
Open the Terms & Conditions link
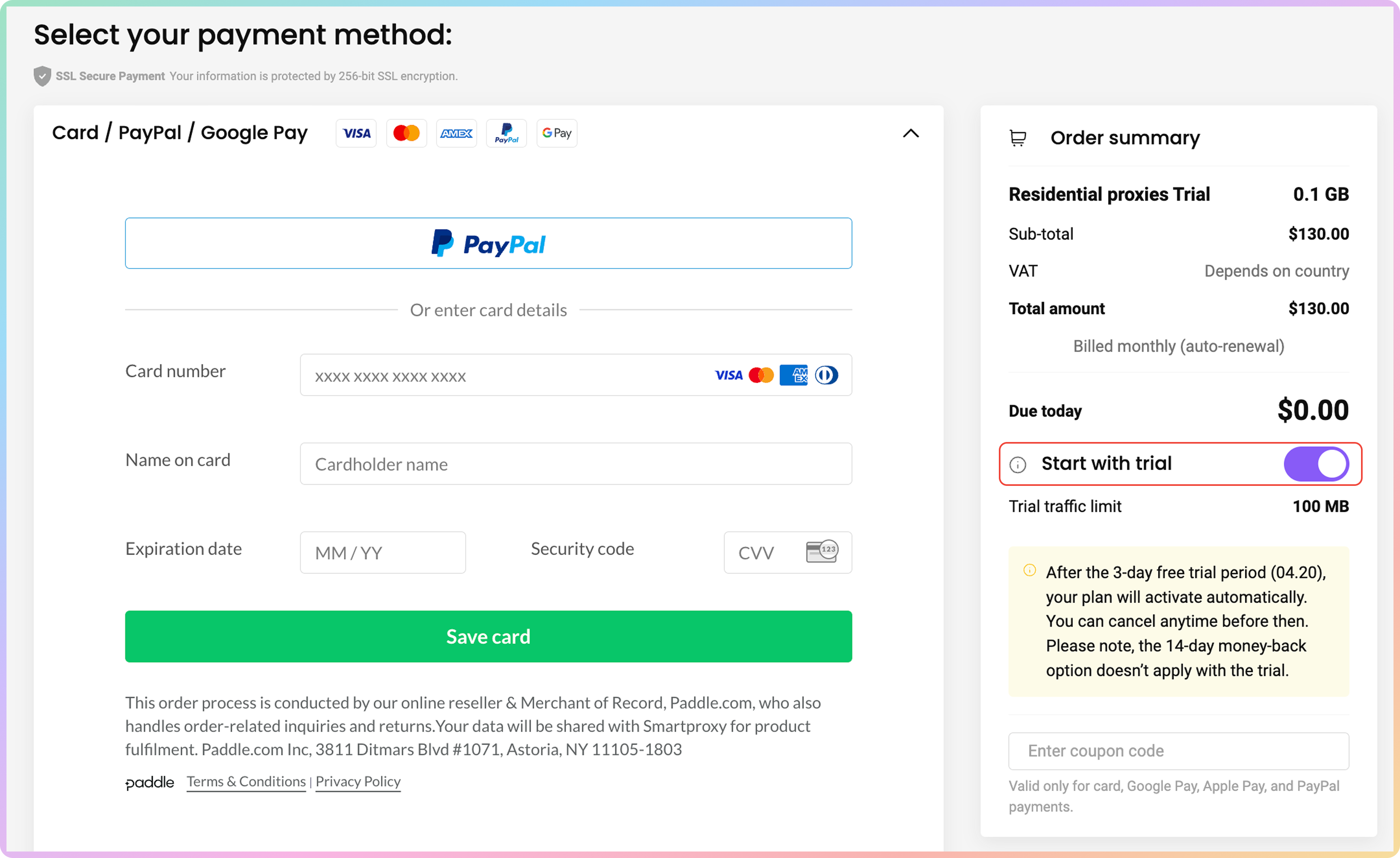pyautogui.click(x=246, y=781)
